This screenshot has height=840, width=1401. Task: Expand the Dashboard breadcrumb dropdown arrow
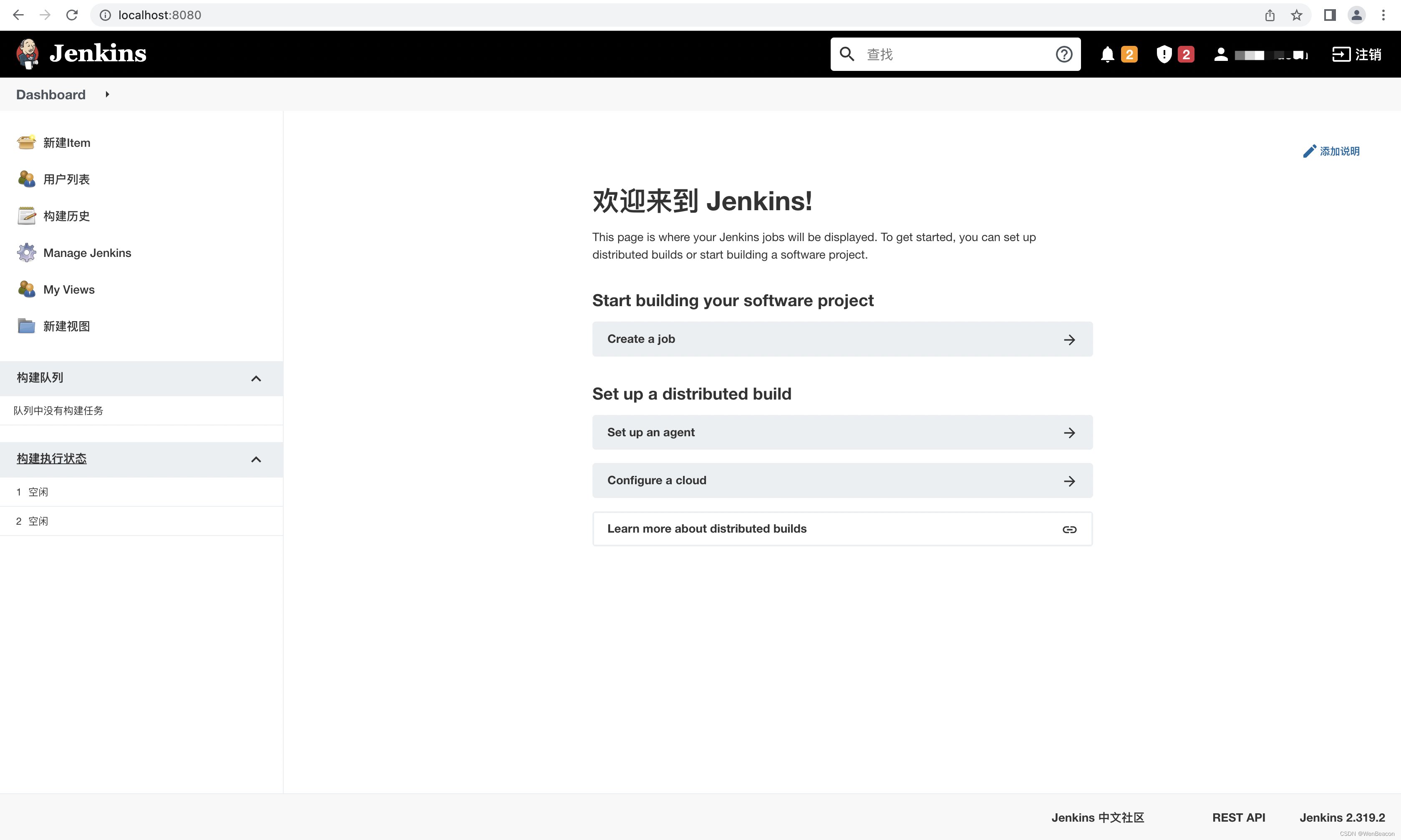pyautogui.click(x=107, y=95)
